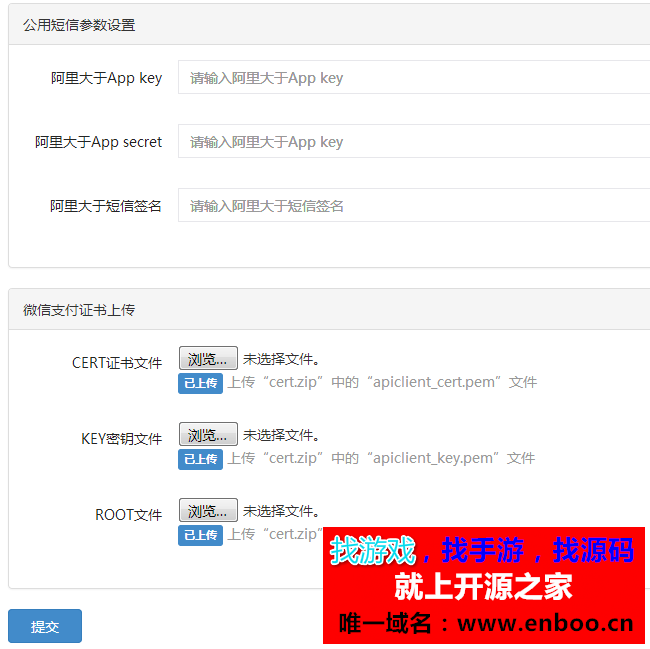The image size is (650, 649).
Task: Click 已上传 badge under KEY密钥文件
Action: (200, 459)
